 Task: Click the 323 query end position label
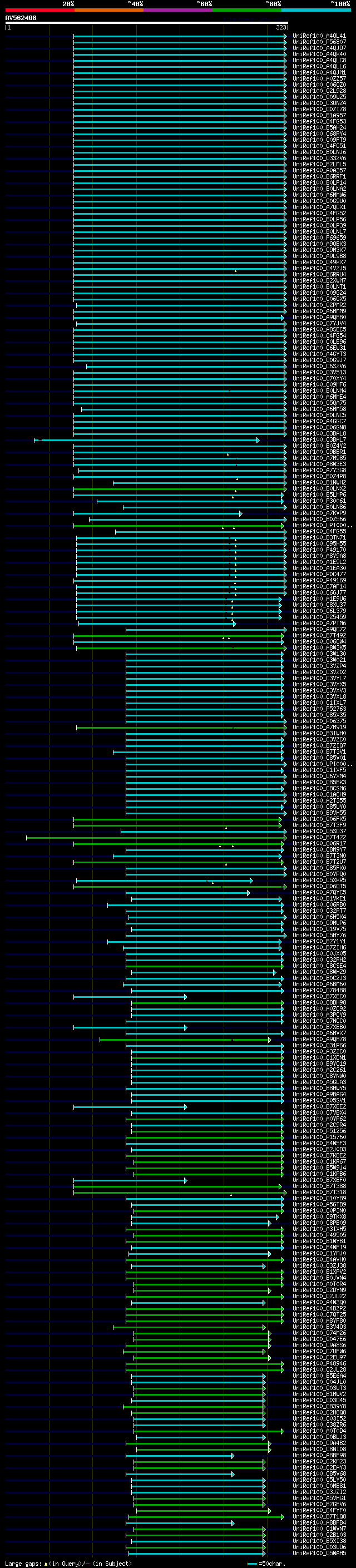(x=281, y=27)
